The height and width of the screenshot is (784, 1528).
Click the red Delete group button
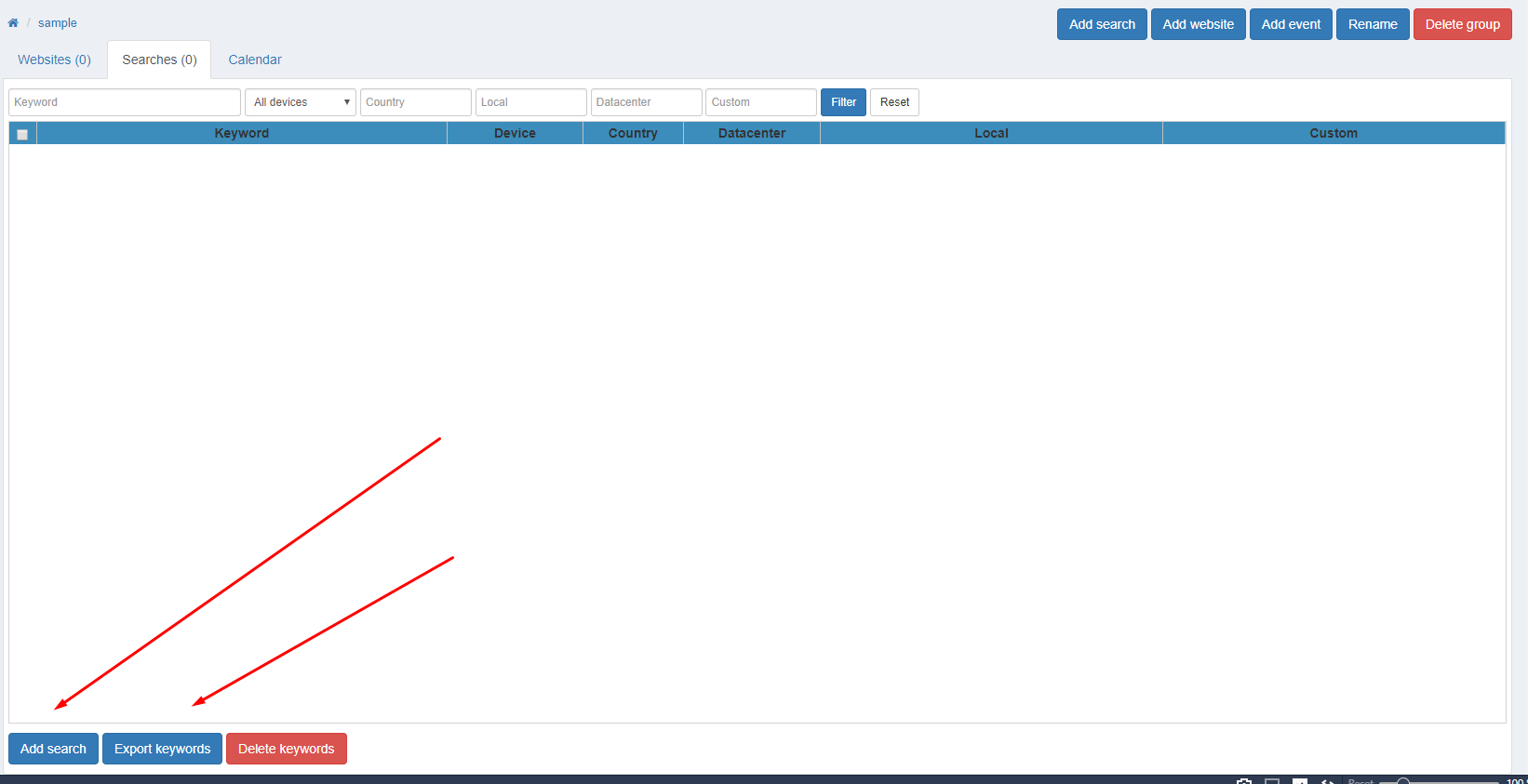pos(1462,24)
